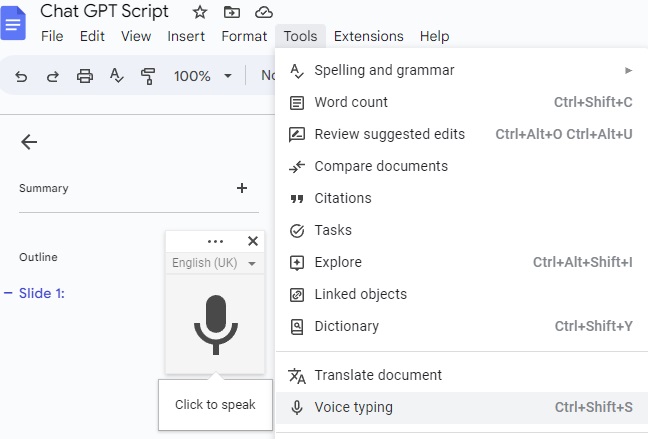Screen dimensions: 648x439
Task: Click the print icon
Action: tap(85, 76)
